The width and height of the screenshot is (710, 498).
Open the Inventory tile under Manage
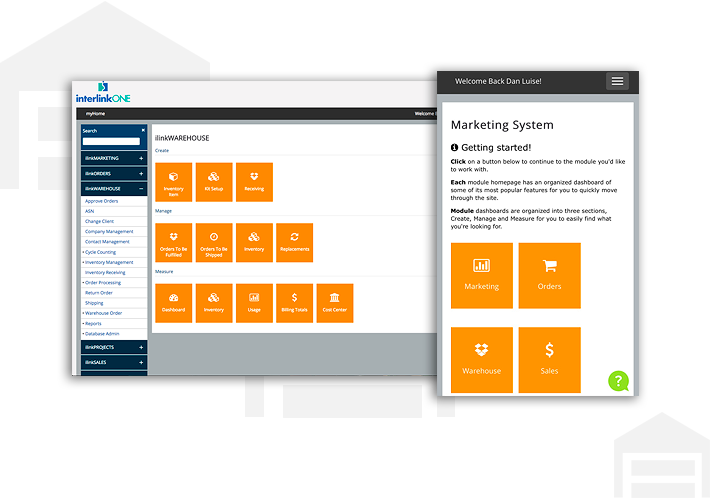(x=254, y=243)
